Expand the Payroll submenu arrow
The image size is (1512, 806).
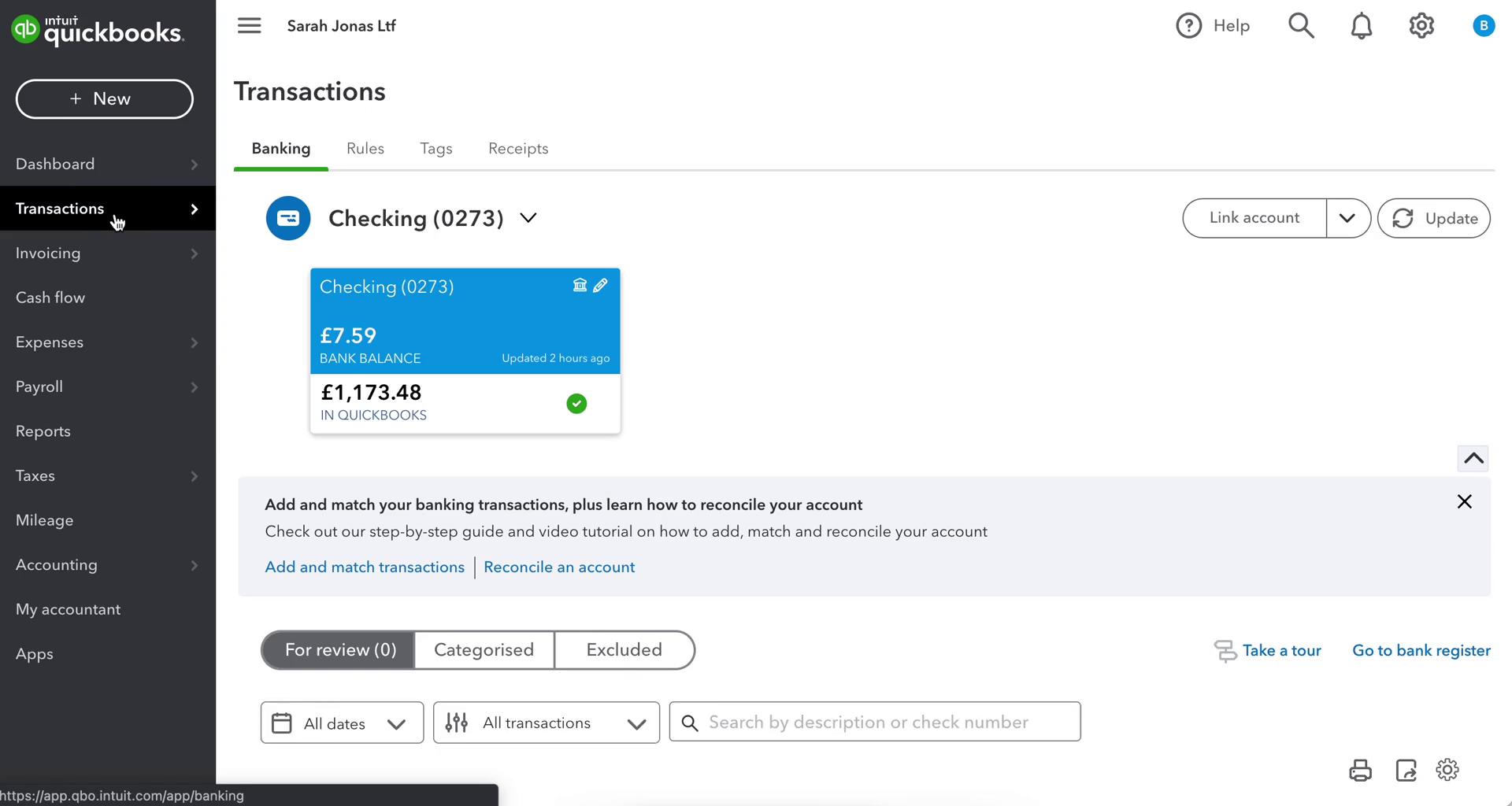click(x=194, y=387)
